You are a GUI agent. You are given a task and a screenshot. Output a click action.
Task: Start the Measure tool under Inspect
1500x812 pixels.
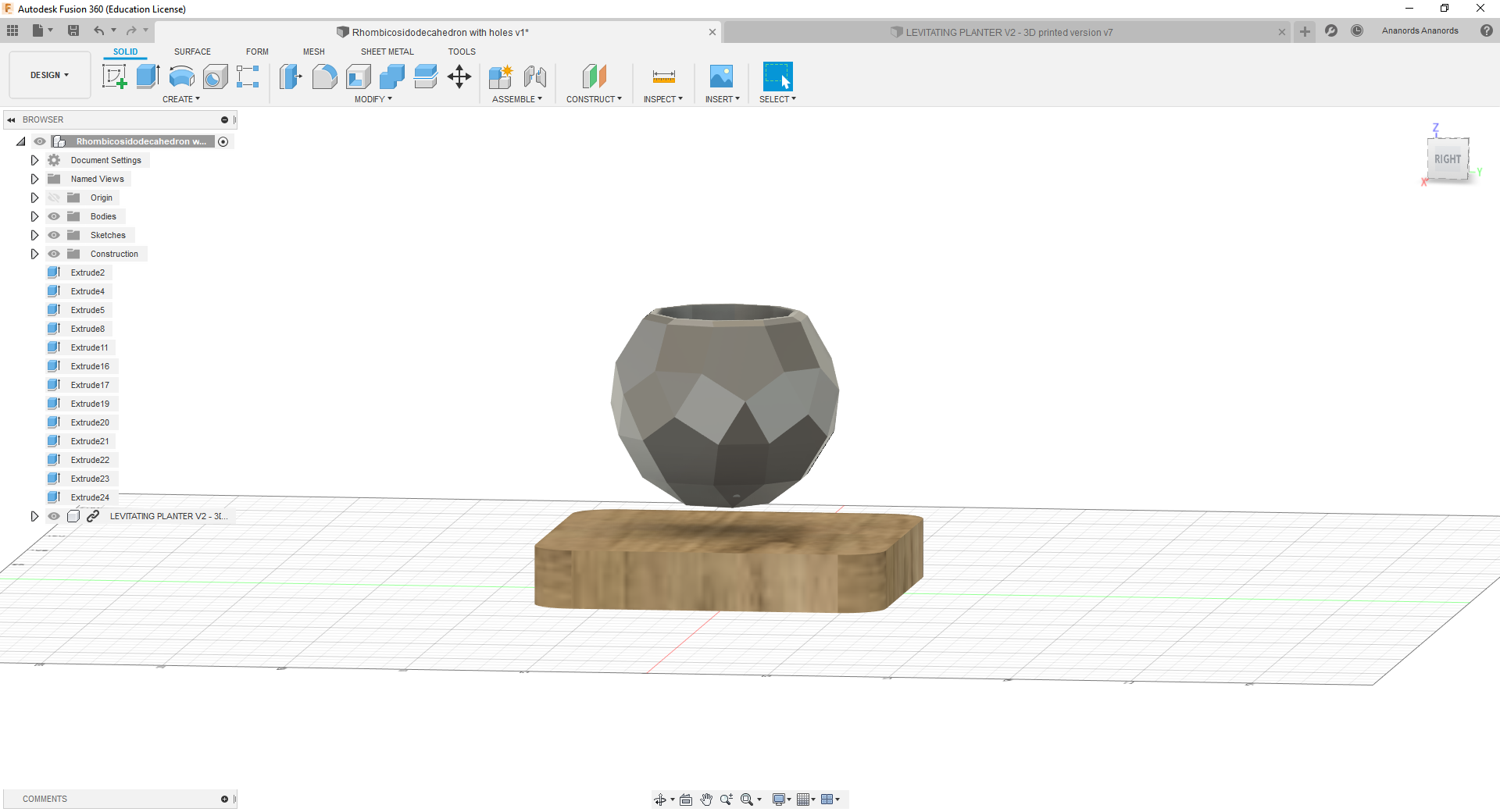pos(663,77)
